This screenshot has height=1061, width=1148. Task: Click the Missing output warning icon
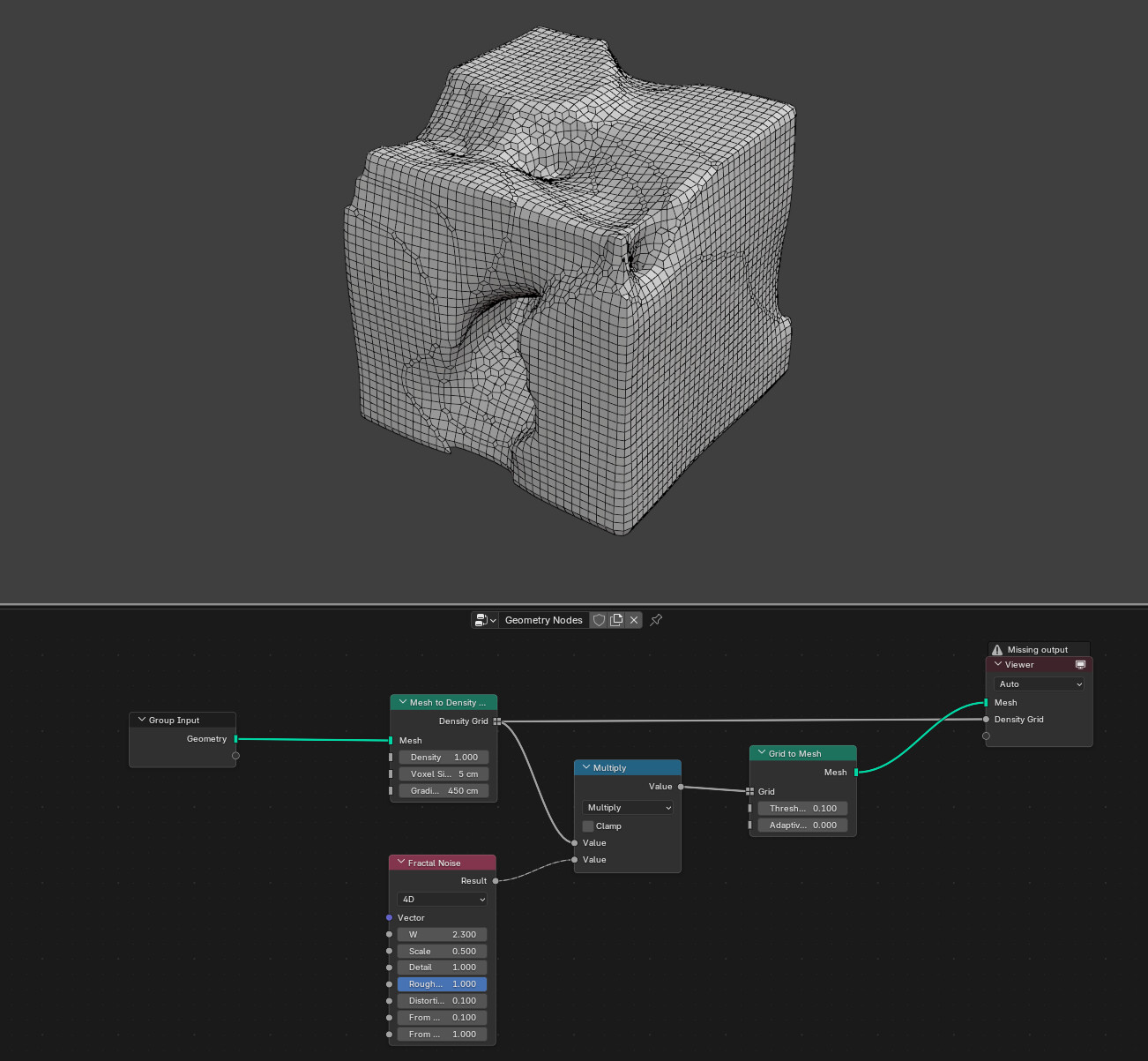(997, 650)
